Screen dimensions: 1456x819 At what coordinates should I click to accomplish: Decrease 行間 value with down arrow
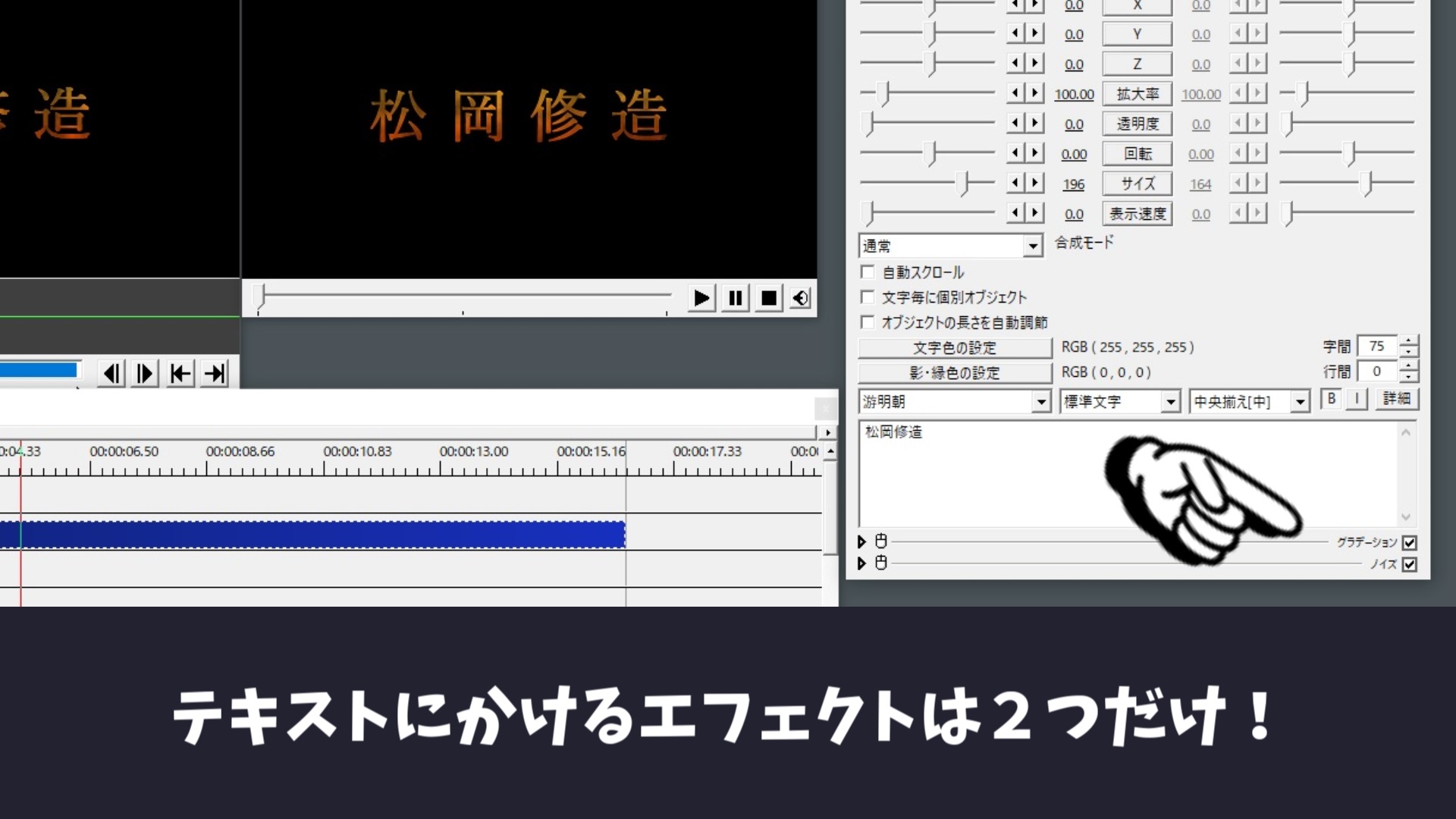pyautogui.click(x=1409, y=377)
